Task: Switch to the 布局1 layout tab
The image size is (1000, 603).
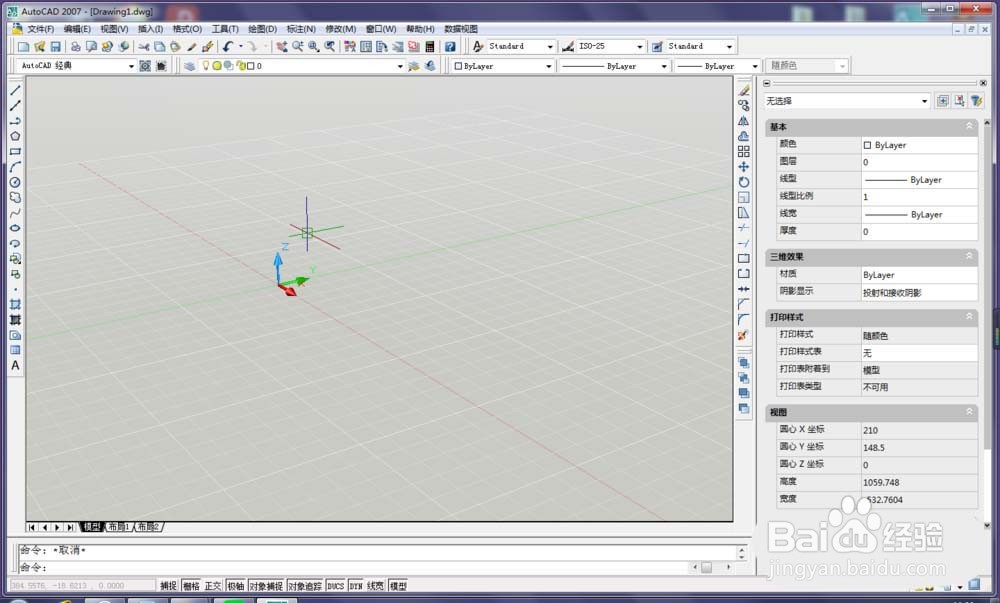Action: click(x=119, y=527)
